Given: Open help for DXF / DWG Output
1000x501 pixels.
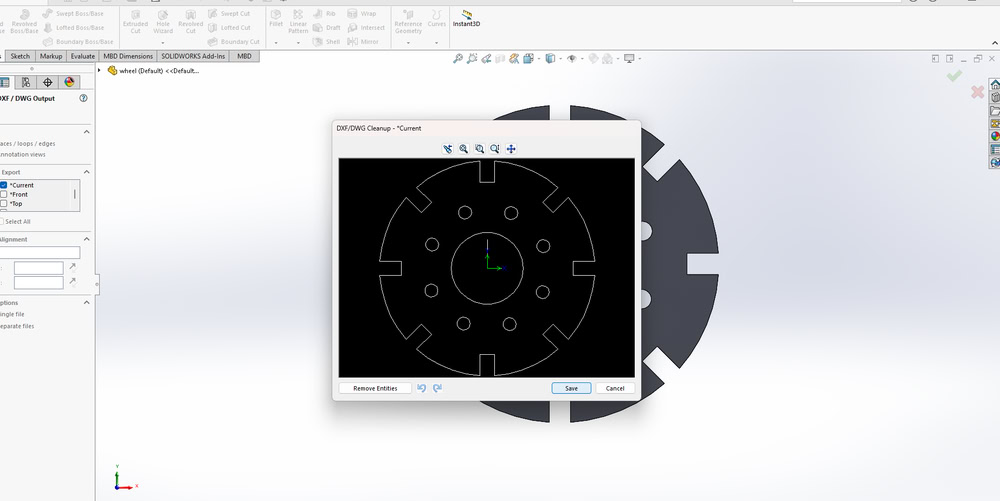Looking at the screenshot, I should click(83, 99).
